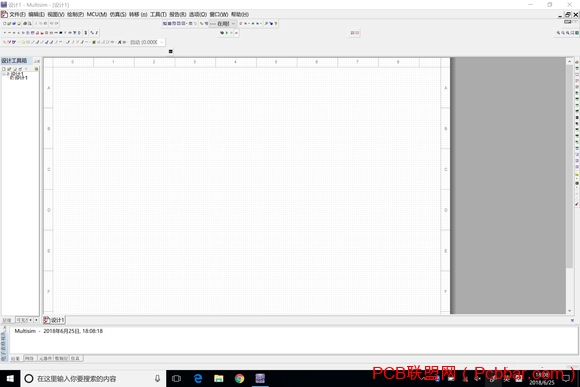580x387 pixels.
Task: Open the In-Use list dropdown (在用列表)
Action: point(223,23)
